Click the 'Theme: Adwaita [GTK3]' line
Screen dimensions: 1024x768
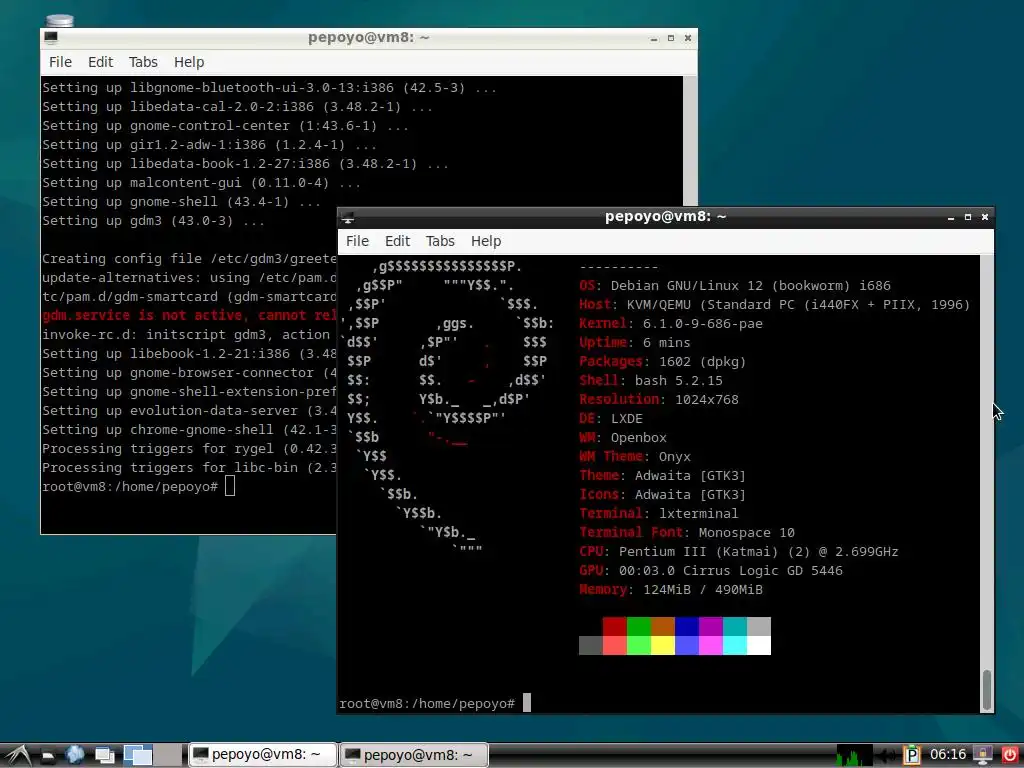(662, 475)
